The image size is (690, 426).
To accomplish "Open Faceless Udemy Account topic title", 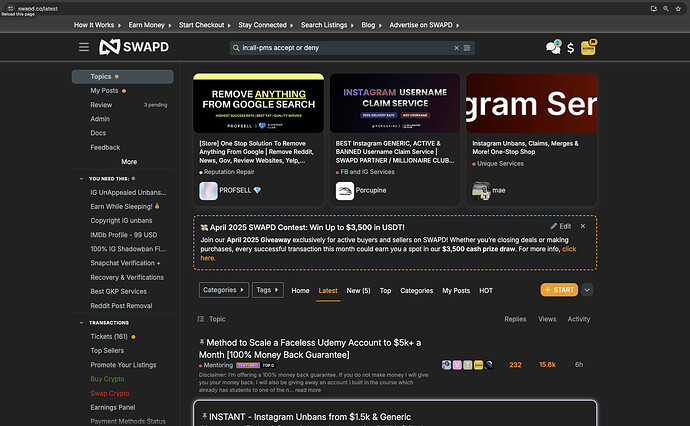I will click(310, 349).
